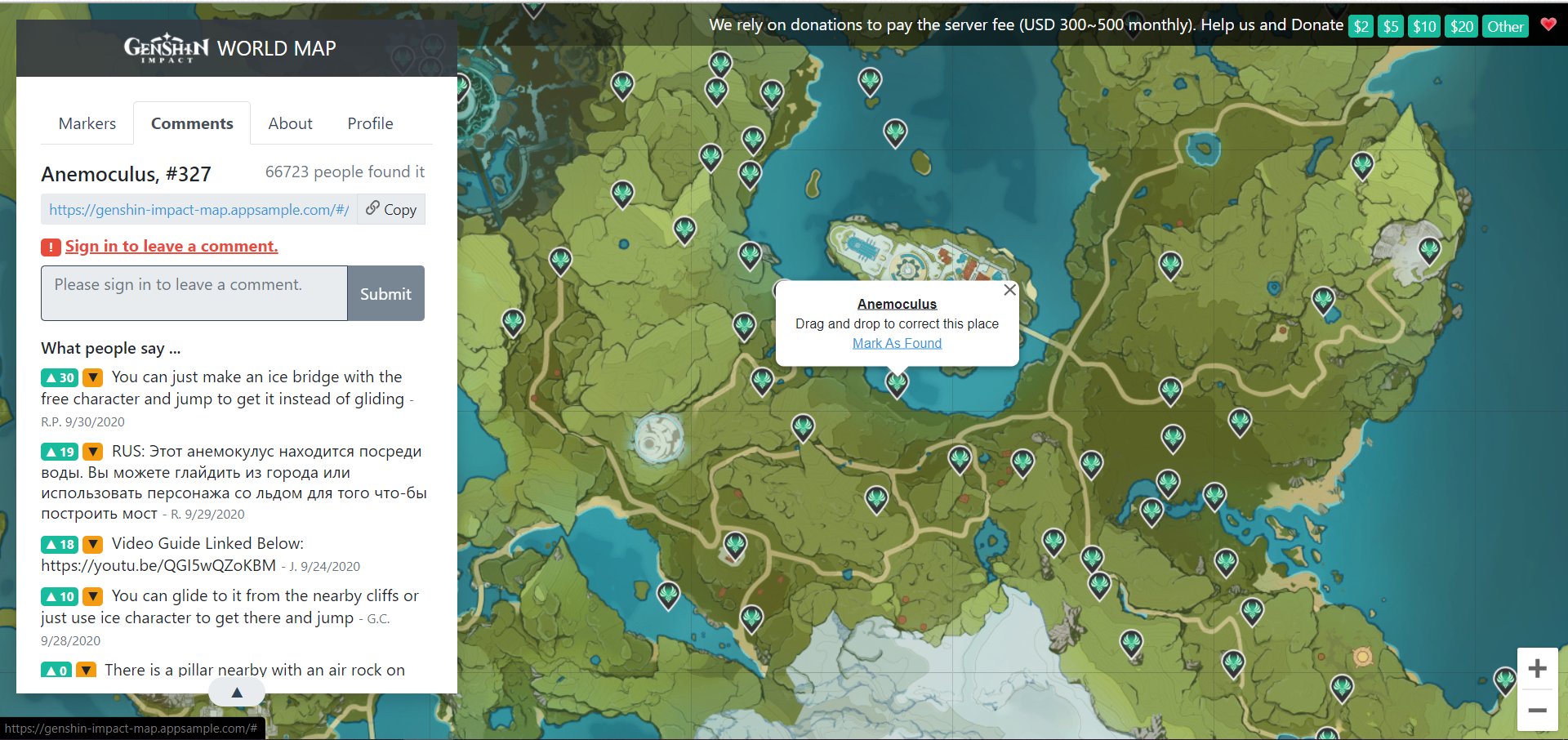Click the red exclamation sign-in warning icon

pyautogui.click(x=51, y=247)
